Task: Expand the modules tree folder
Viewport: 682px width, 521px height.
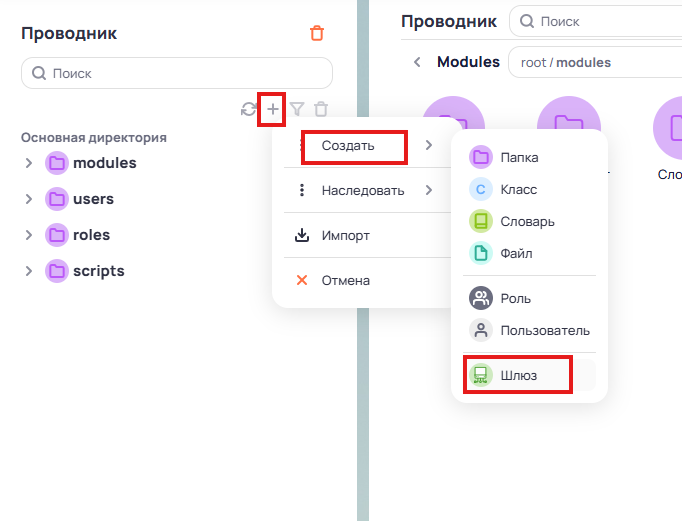Action: (x=29, y=163)
